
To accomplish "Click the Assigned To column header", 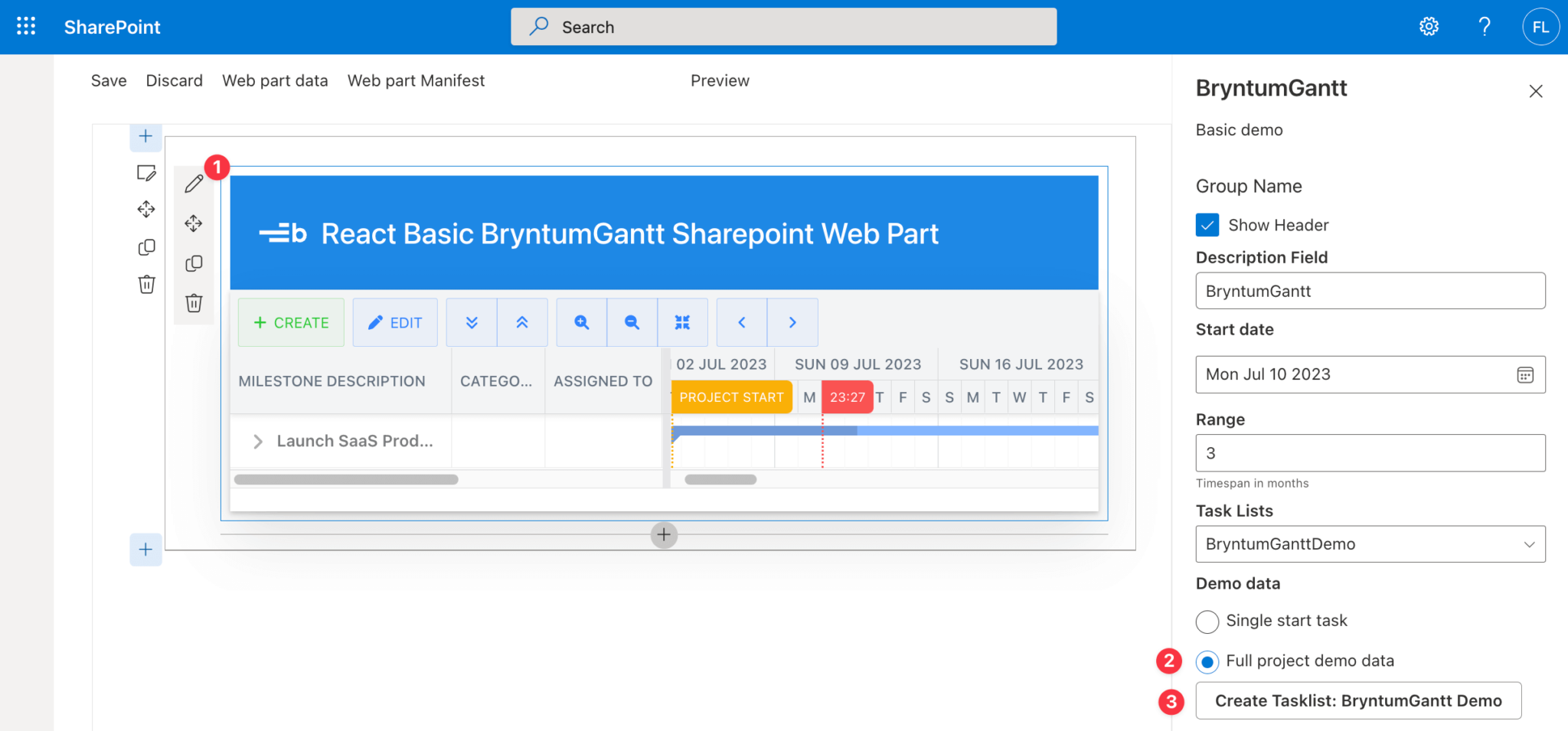I will tap(603, 381).
